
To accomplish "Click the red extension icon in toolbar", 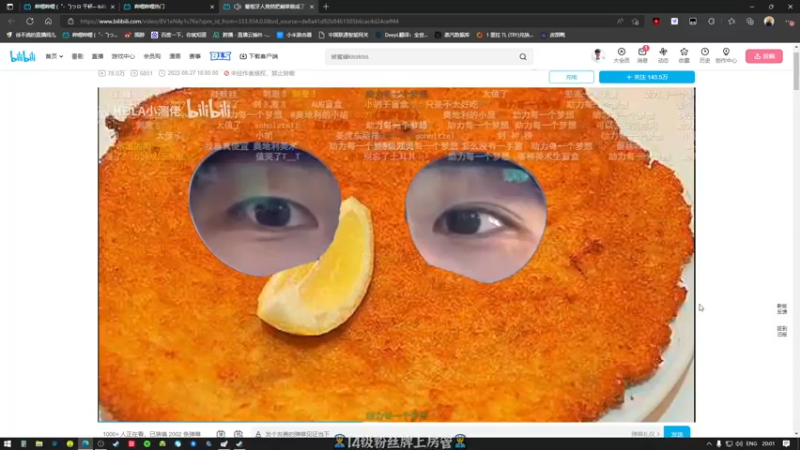I will (656, 21).
